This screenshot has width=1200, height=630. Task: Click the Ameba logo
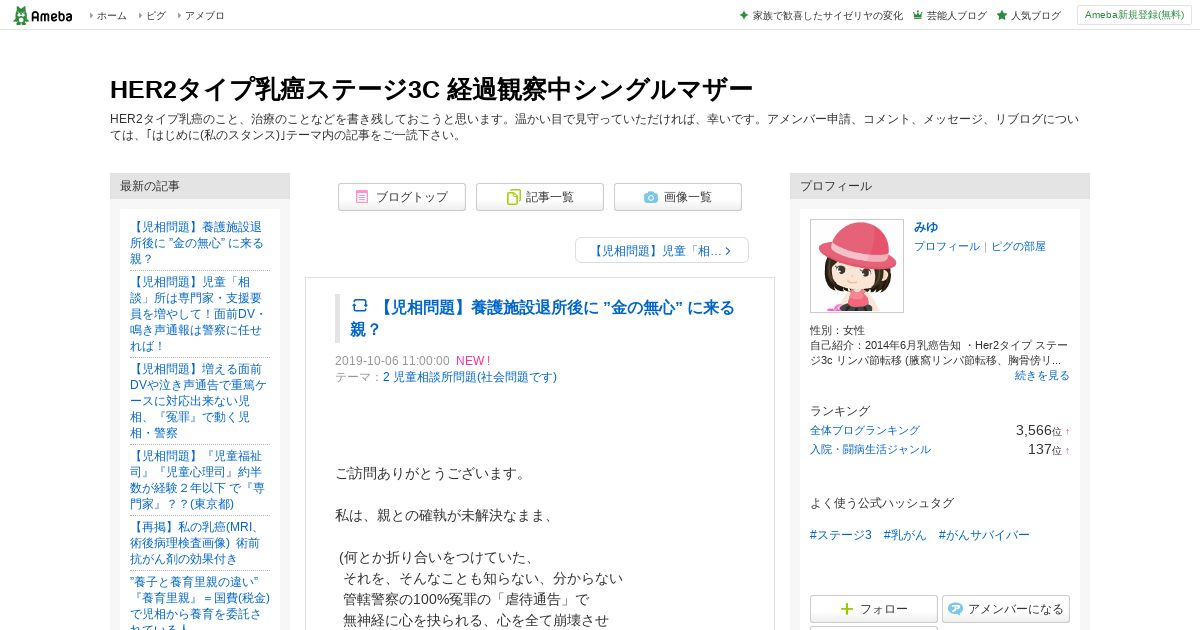(x=43, y=15)
